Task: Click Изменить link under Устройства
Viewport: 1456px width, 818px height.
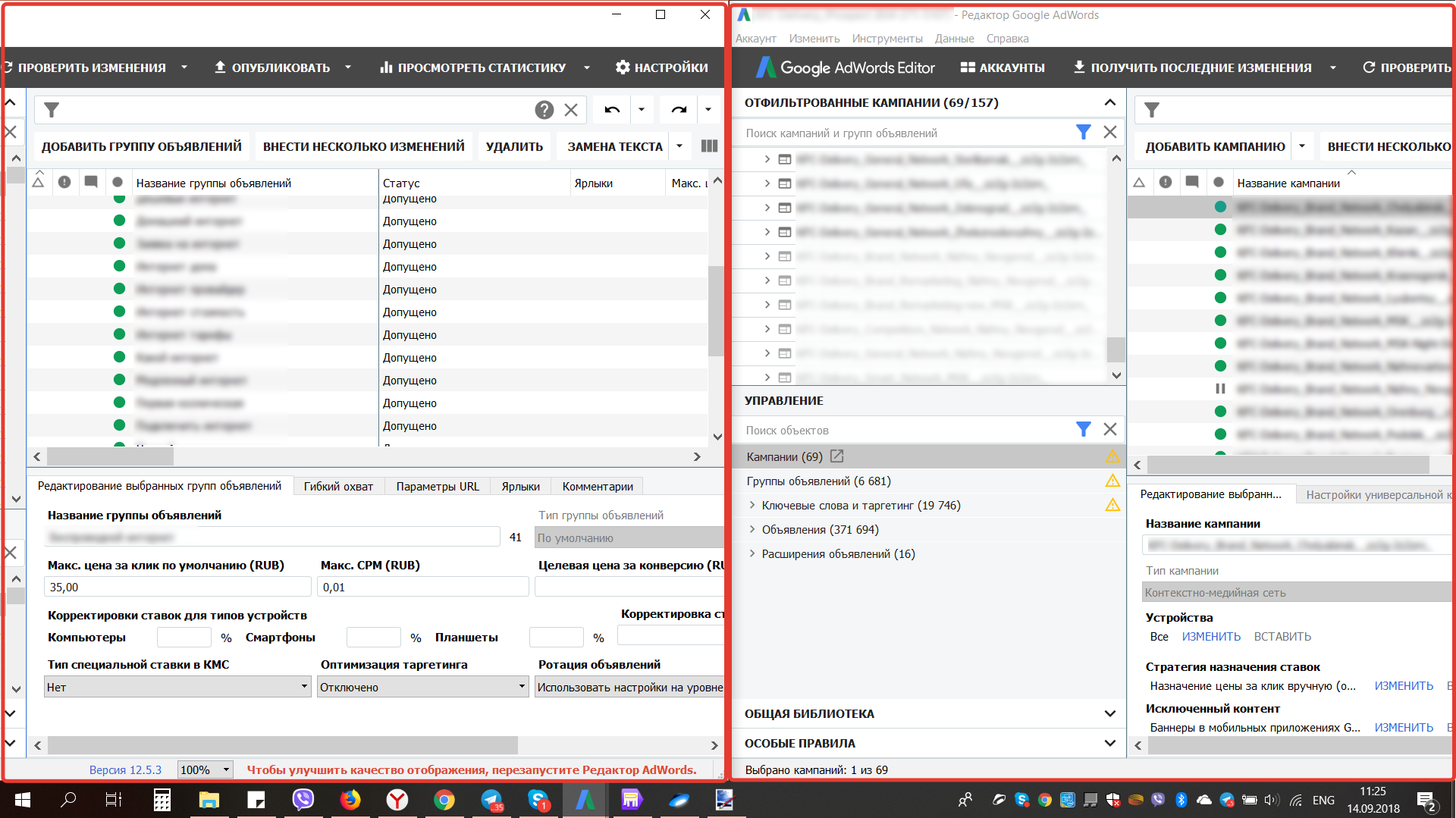Action: coord(1211,636)
